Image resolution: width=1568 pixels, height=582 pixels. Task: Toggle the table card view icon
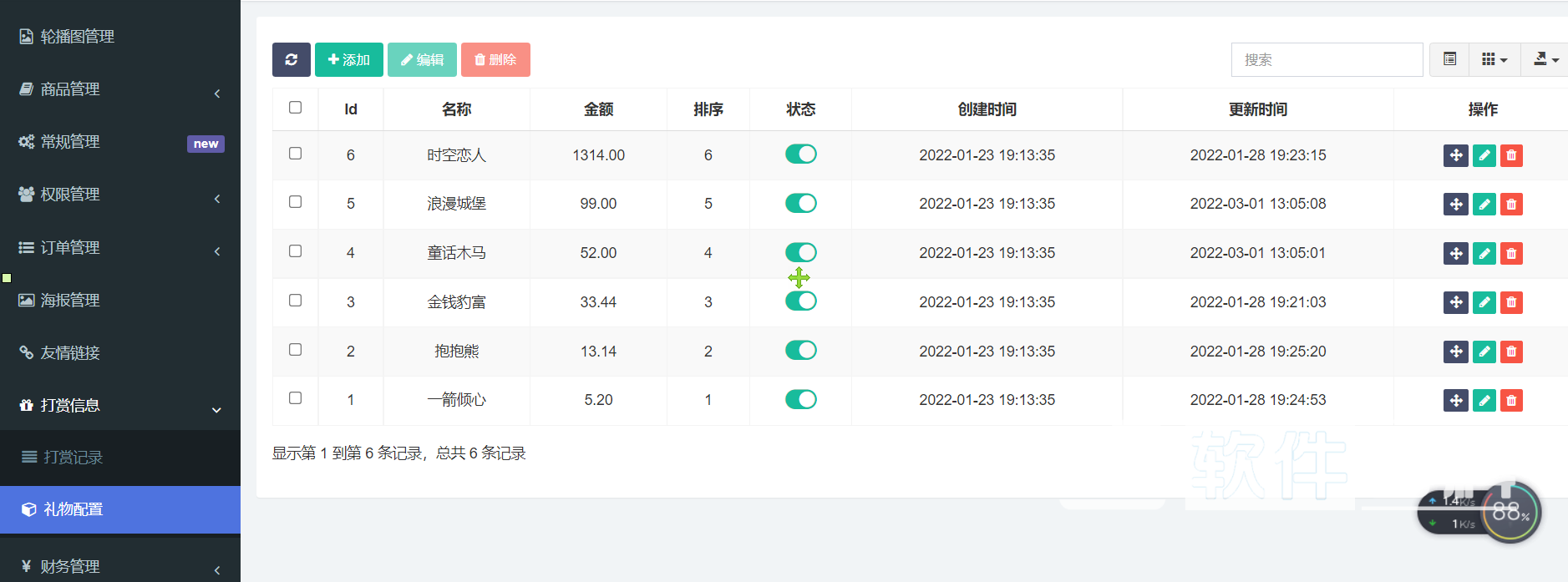[1449, 59]
